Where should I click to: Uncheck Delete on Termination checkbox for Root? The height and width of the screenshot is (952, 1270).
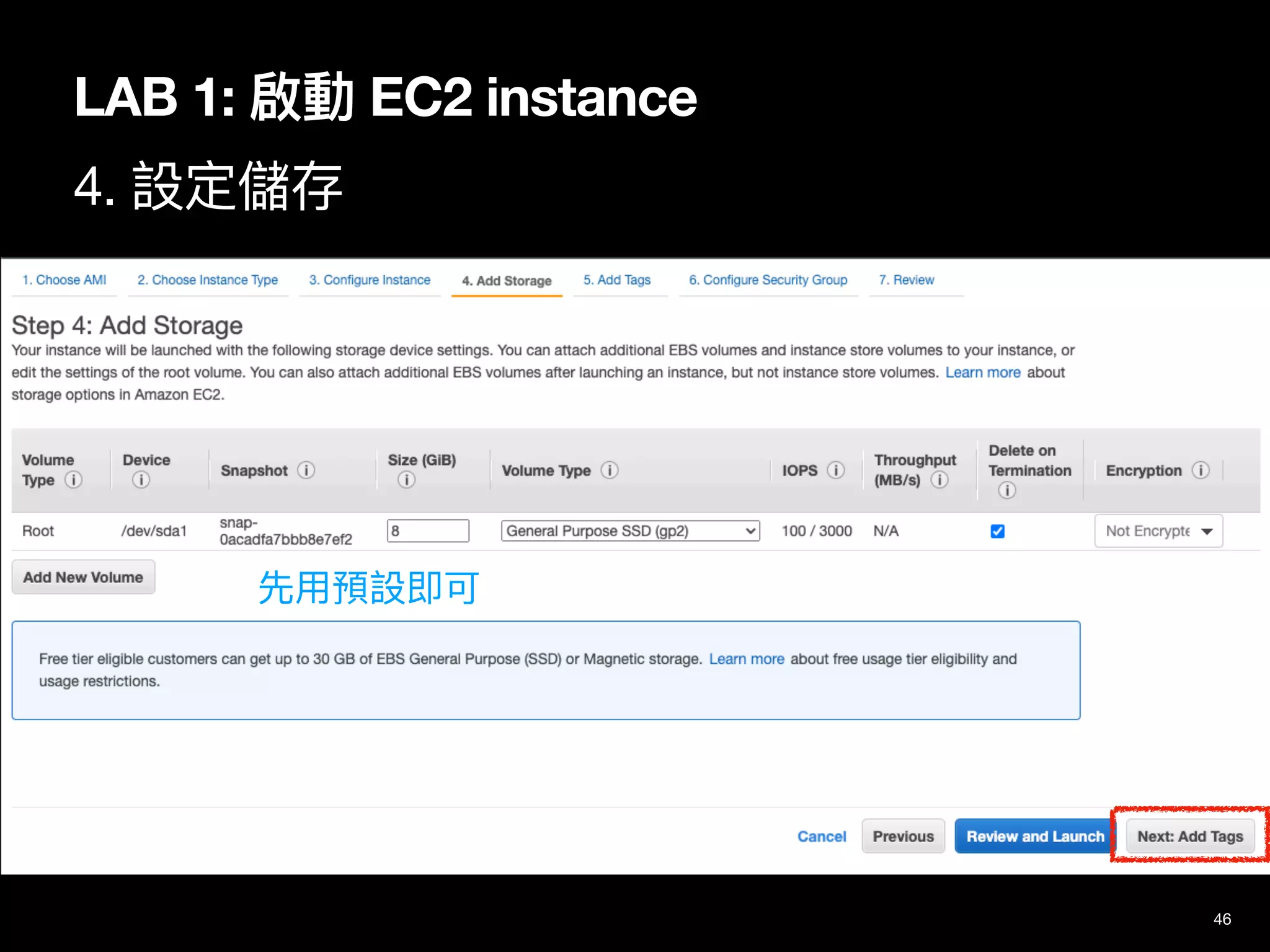[997, 531]
